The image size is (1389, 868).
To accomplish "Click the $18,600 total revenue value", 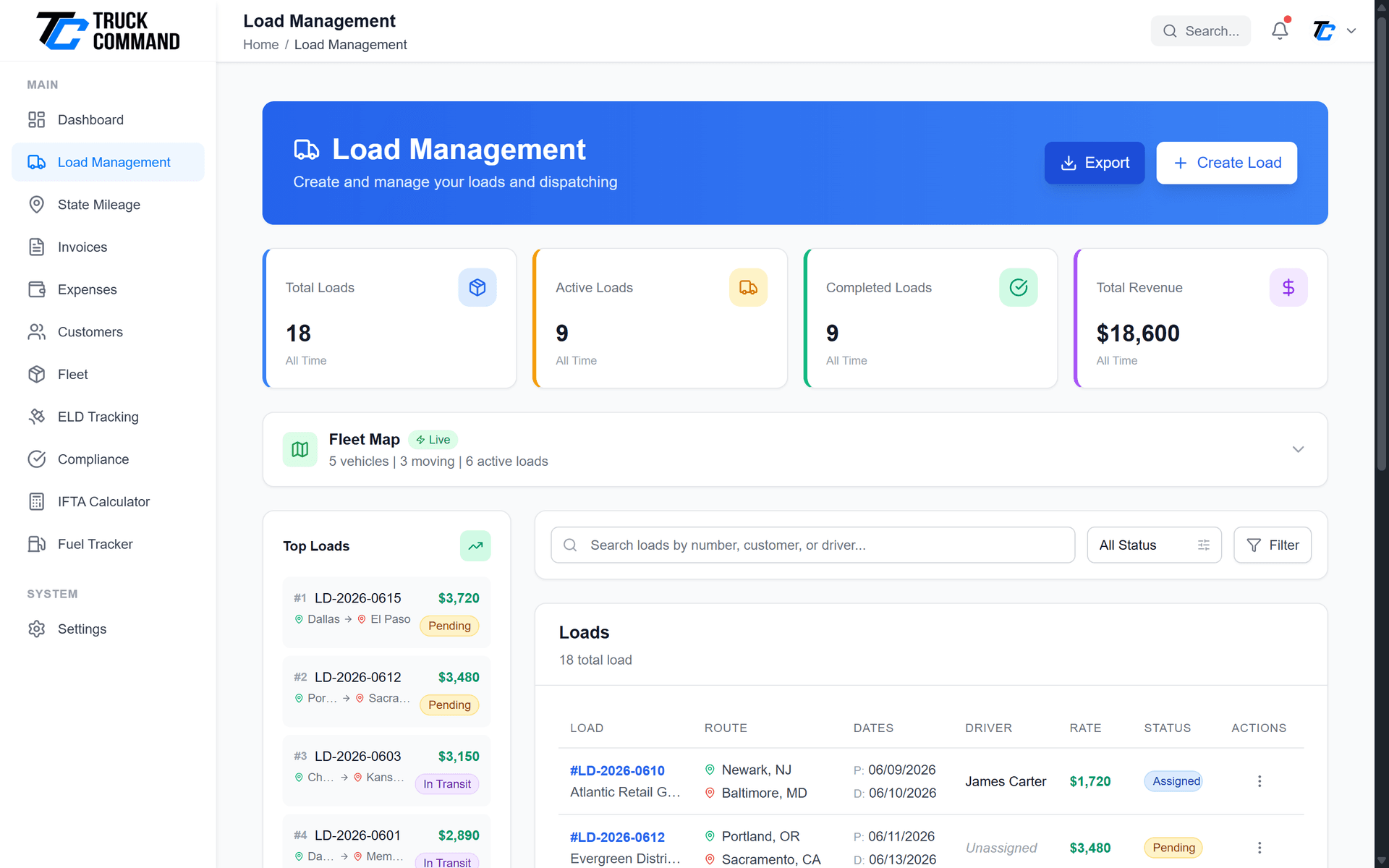I will (1138, 333).
